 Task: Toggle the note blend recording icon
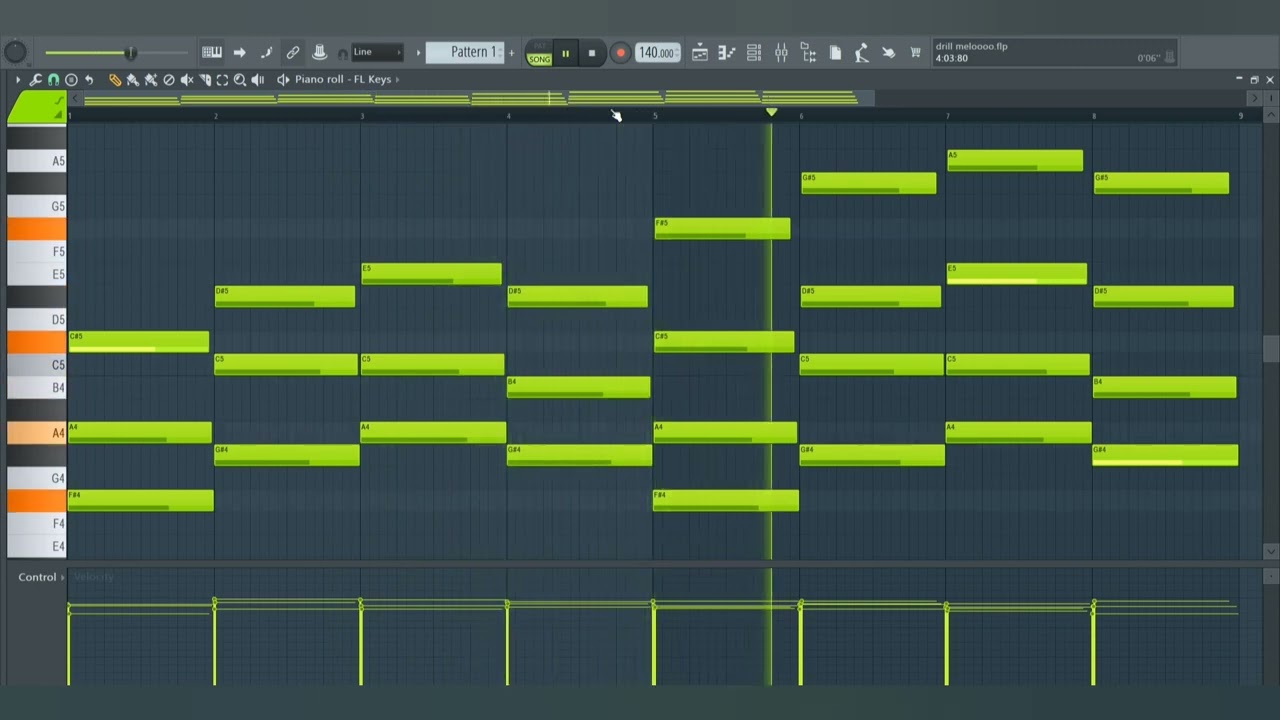tap(266, 52)
